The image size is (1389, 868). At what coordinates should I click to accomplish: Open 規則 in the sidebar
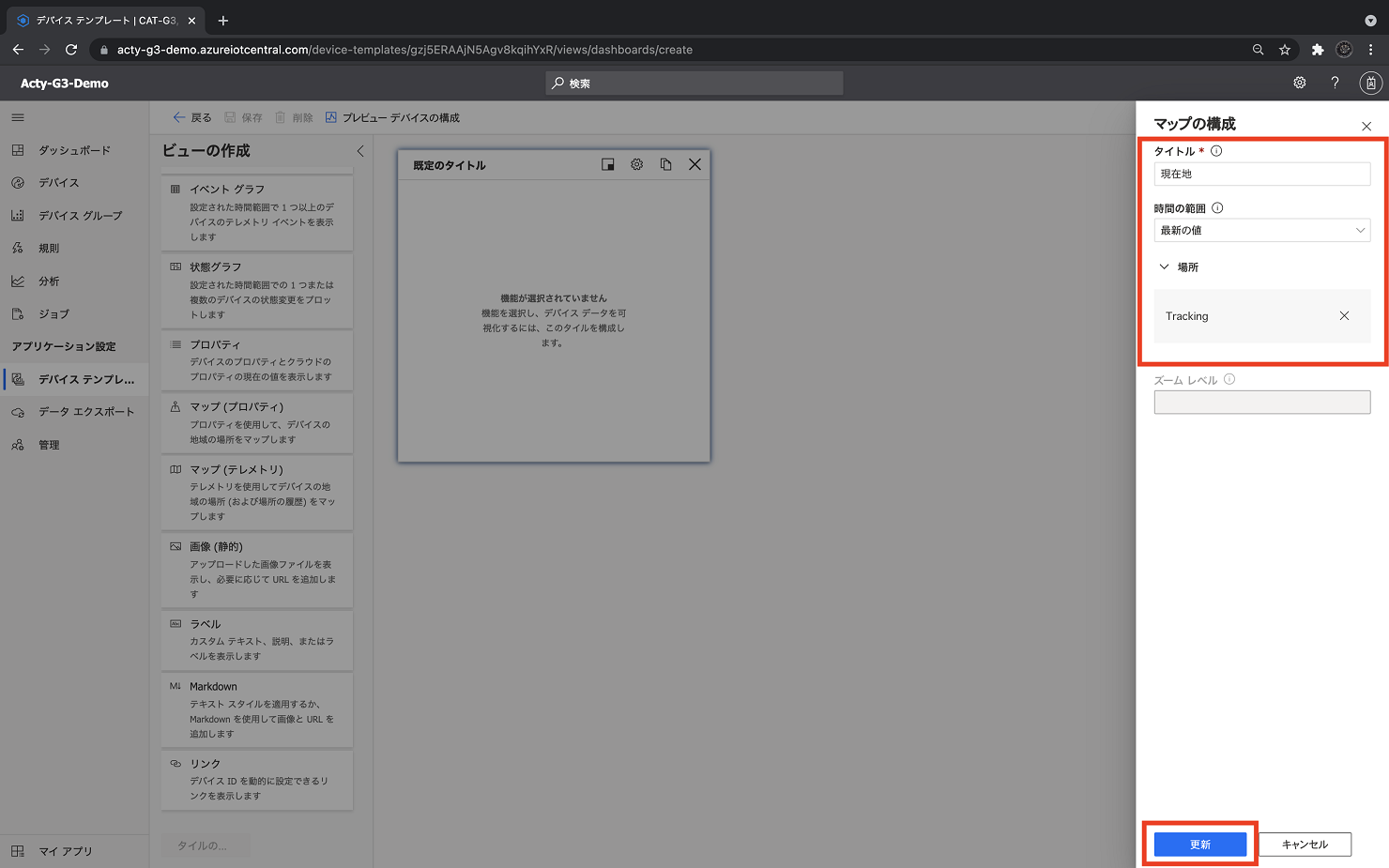pyautogui.click(x=74, y=249)
